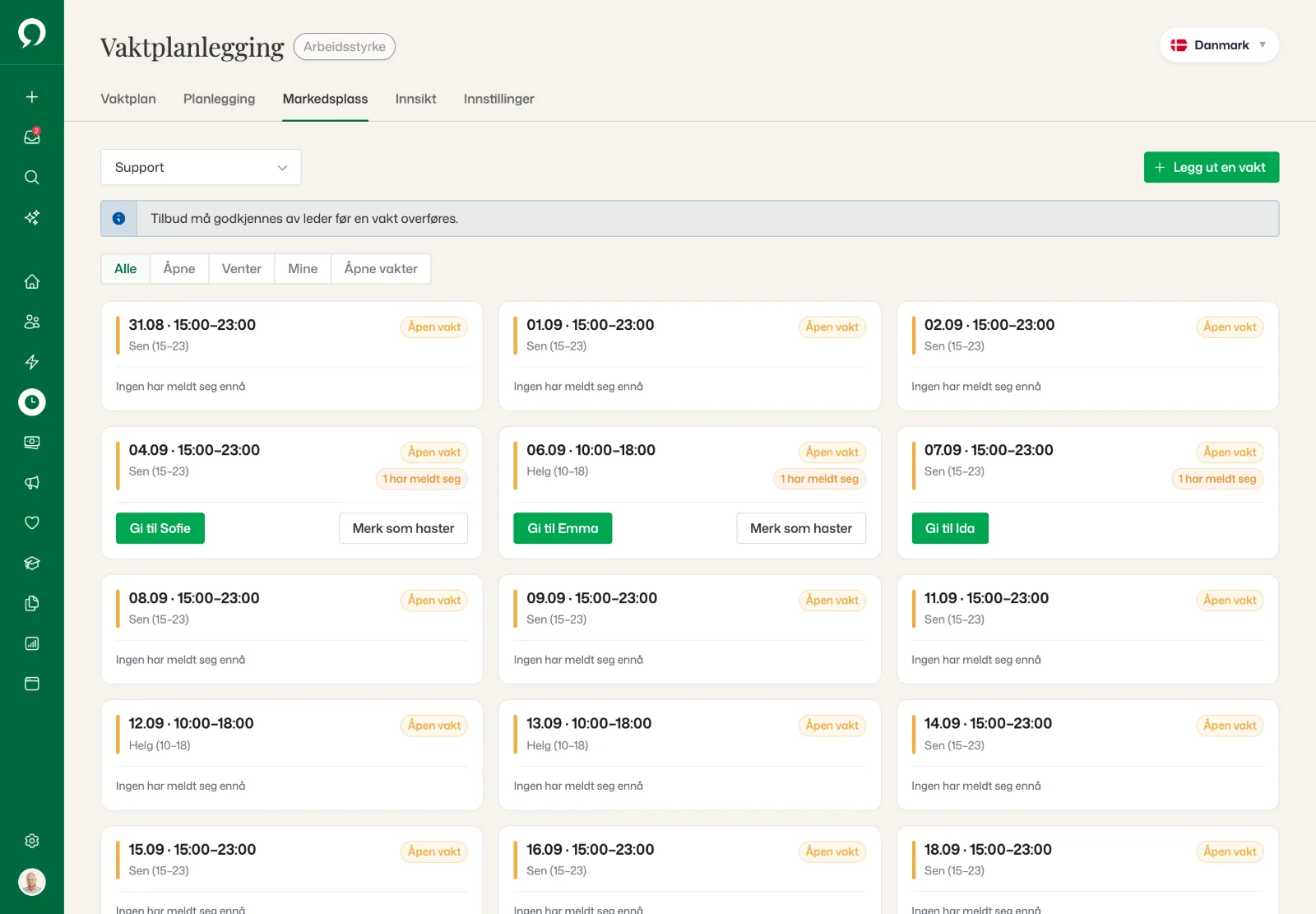Open the documents icon in the sidebar
This screenshot has height=914, width=1316.
tap(32, 604)
